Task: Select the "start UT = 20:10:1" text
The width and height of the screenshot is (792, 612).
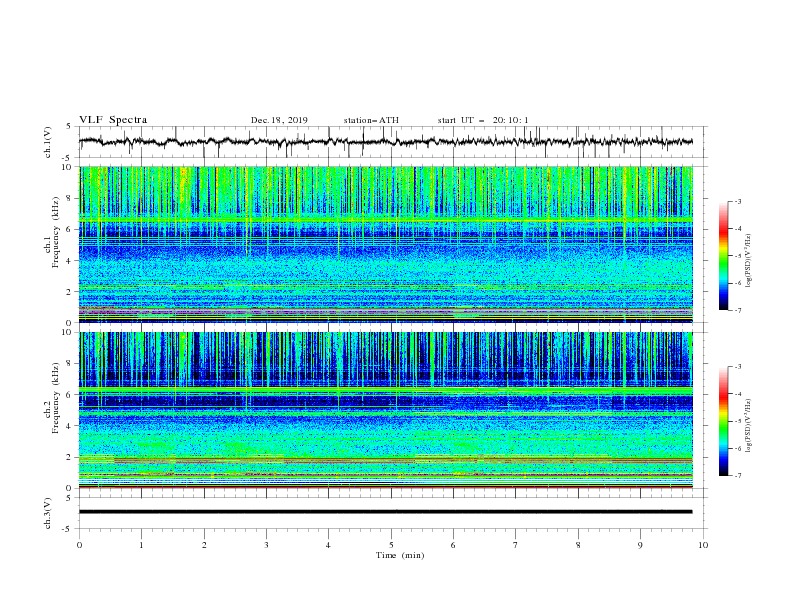Action: click(483, 120)
